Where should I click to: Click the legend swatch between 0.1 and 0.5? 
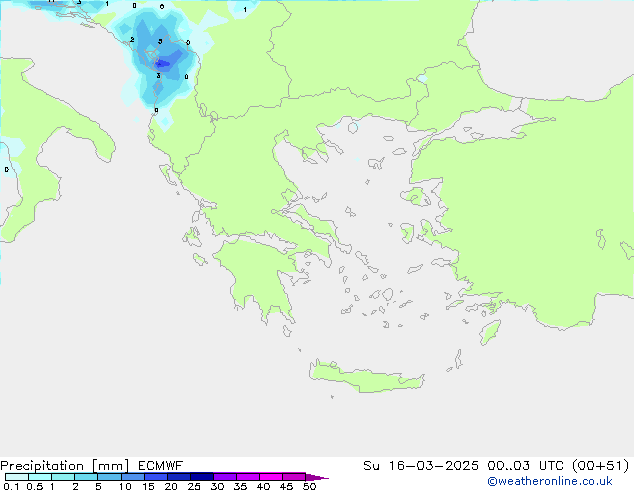[17, 477]
